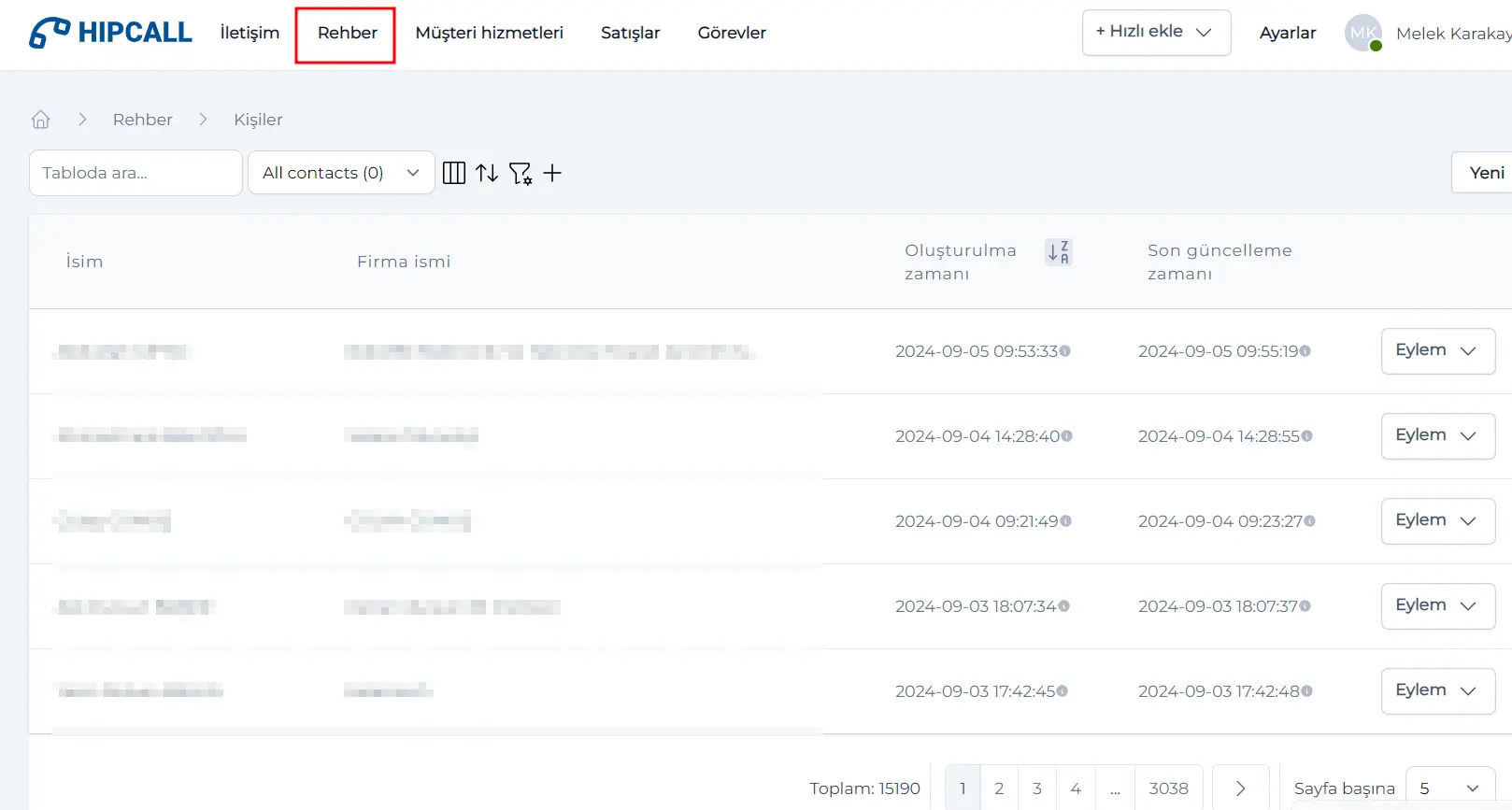The width and height of the screenshot is (1512, 810).
Task: Switch to Müşteri hizmetleri menu
Action: tap(489, 33)
